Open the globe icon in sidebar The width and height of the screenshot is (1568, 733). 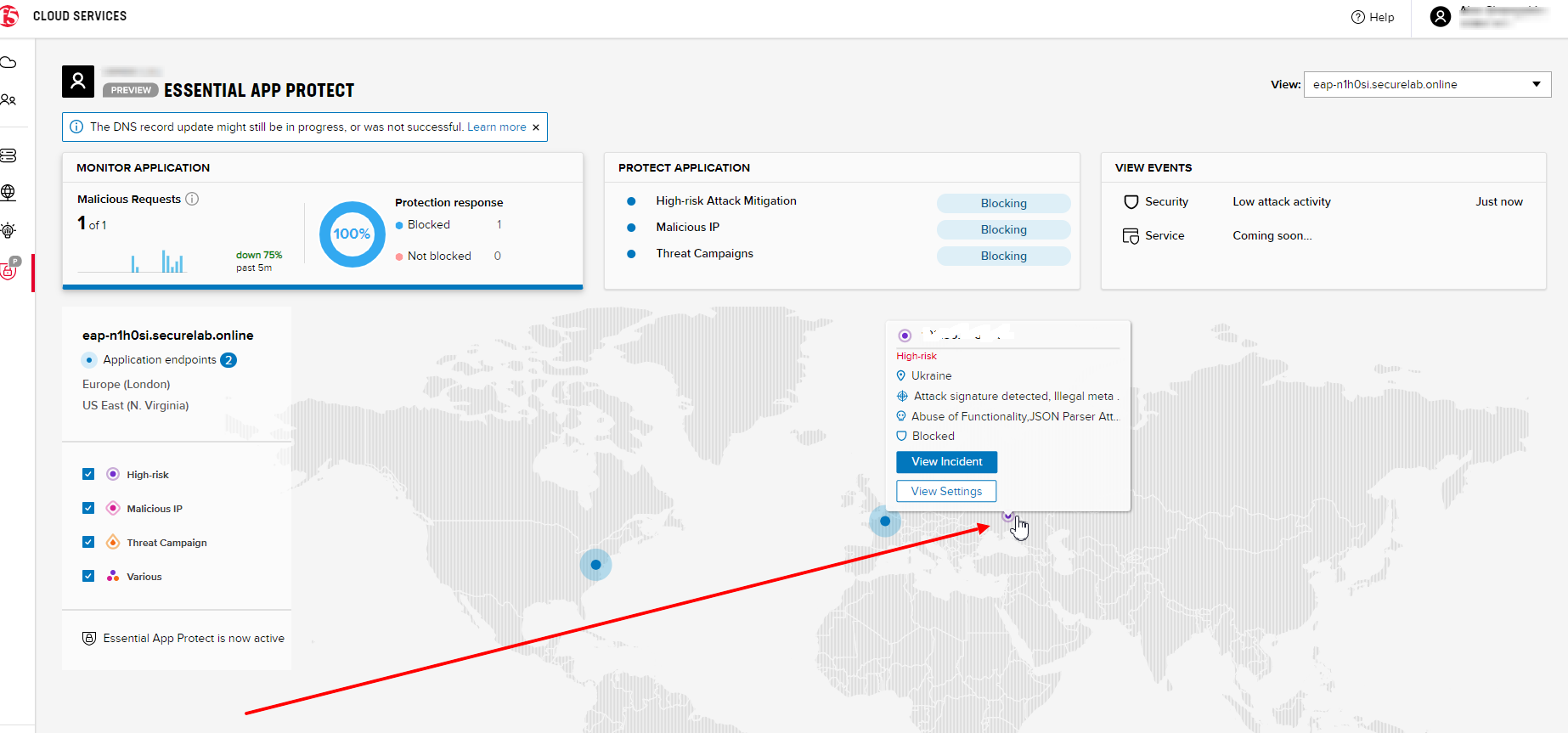tap(8, 193)
